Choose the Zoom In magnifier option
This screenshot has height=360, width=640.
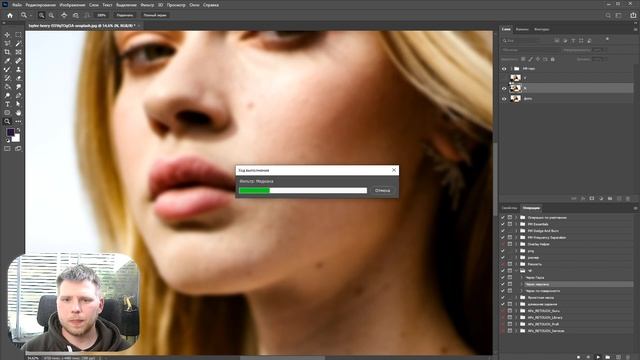(42, 15)
